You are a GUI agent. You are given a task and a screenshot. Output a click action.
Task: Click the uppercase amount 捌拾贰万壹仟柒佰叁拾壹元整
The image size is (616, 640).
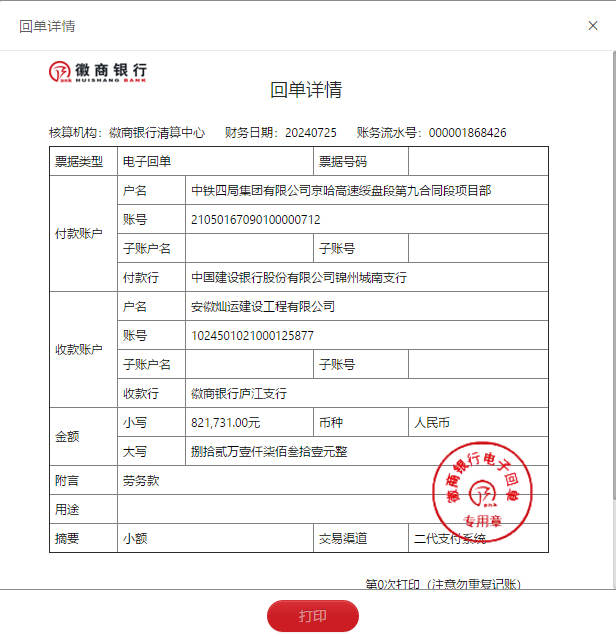pos(269,451)
